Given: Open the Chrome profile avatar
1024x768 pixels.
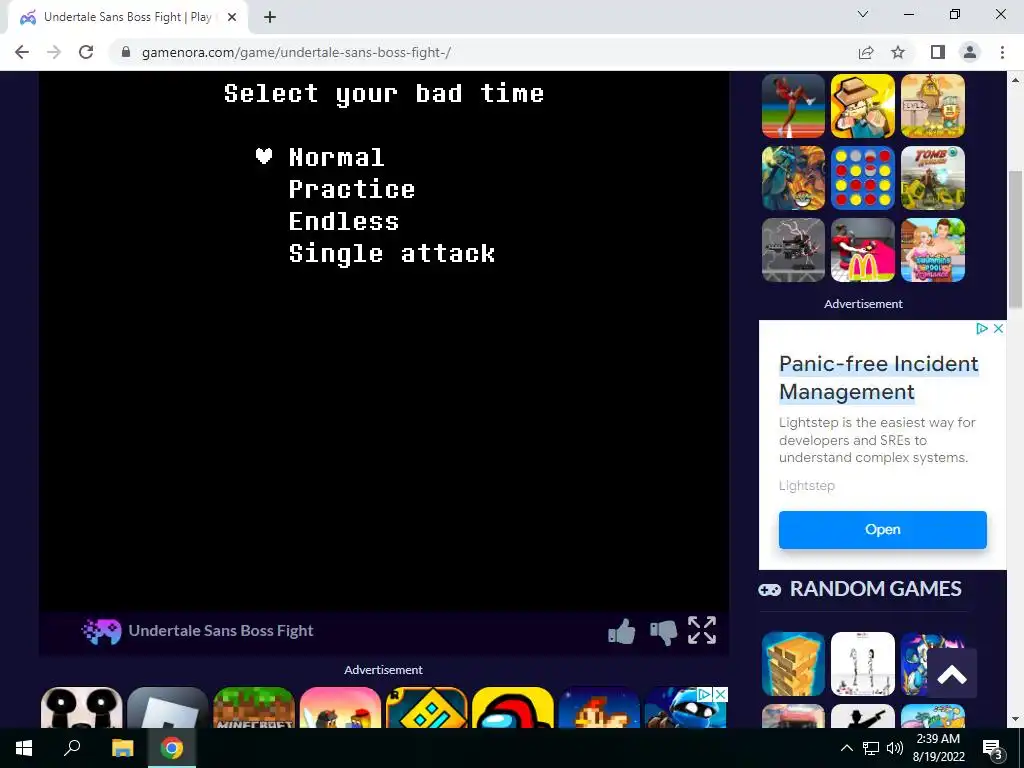Looking at the screenshot, I should tap(970, 52).
